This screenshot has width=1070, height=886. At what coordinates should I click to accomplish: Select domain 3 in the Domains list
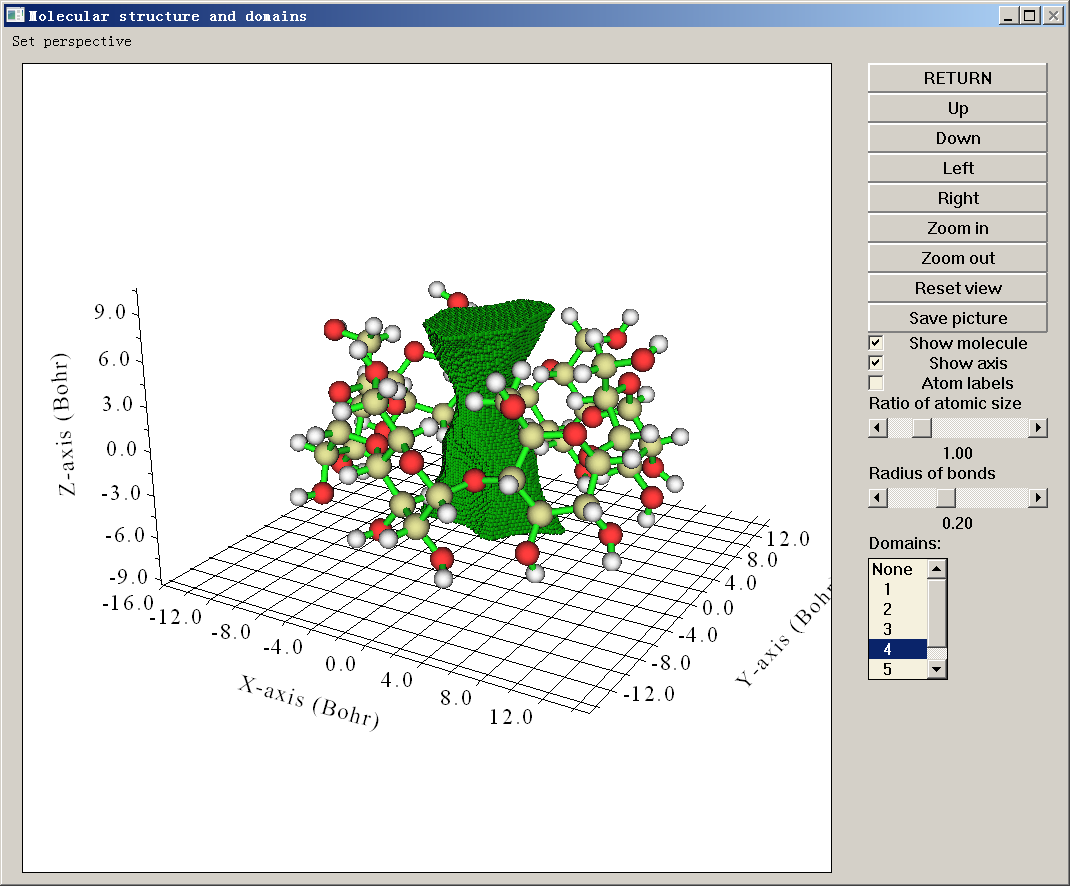[898, 629]
